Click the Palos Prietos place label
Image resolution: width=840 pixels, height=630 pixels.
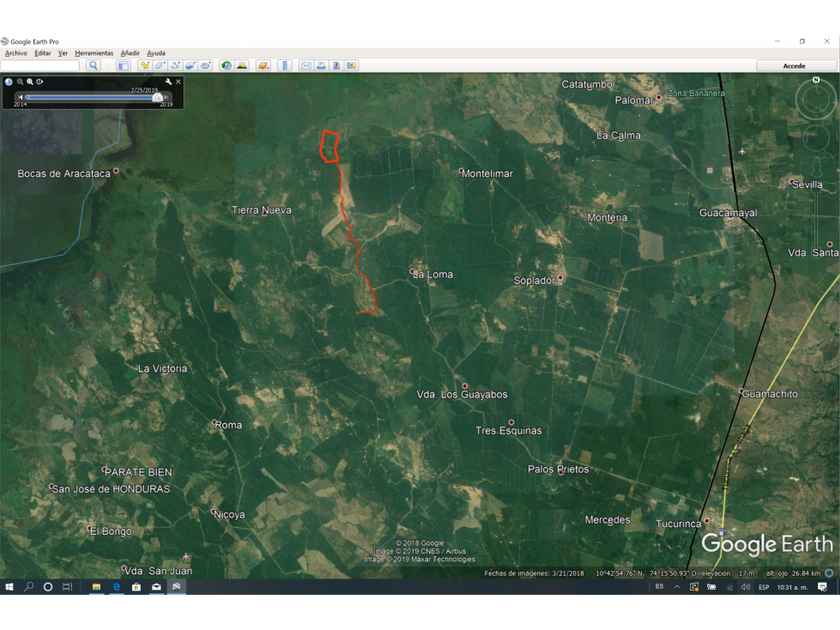558,469
